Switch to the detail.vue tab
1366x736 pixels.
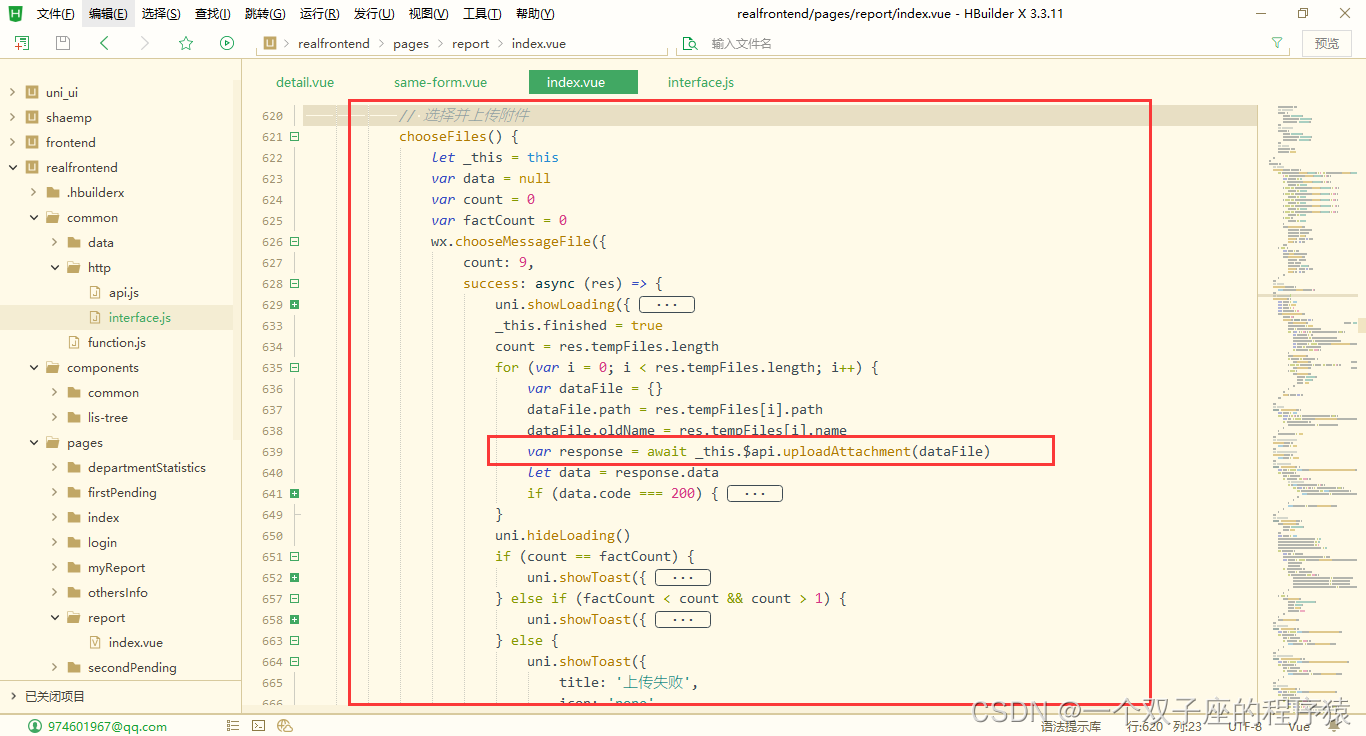(305, 82)
